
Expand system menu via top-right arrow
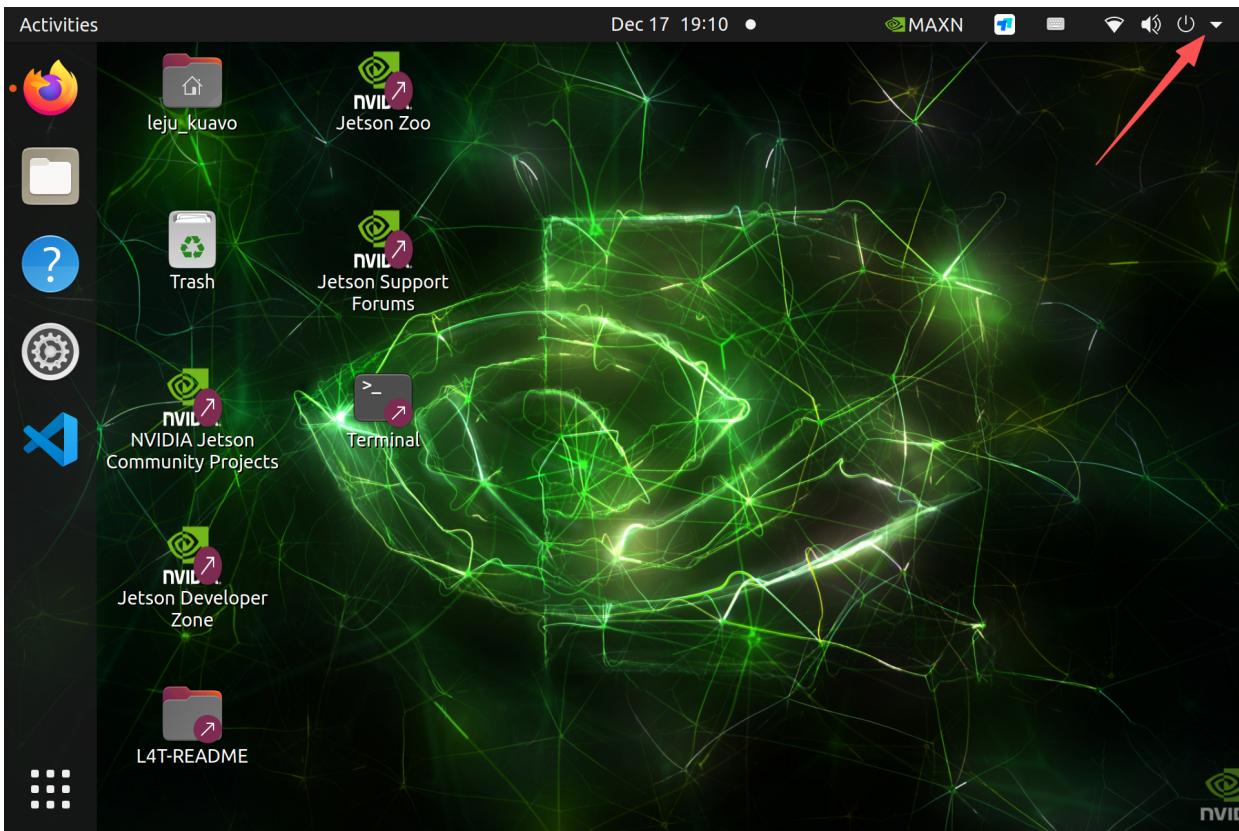click(1216, 24)
